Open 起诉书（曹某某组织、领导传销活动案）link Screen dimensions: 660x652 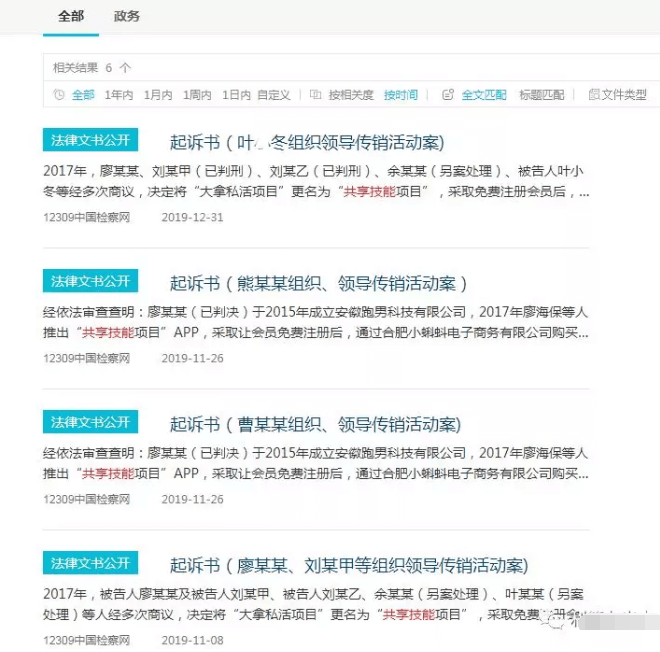tap(315, 424)
